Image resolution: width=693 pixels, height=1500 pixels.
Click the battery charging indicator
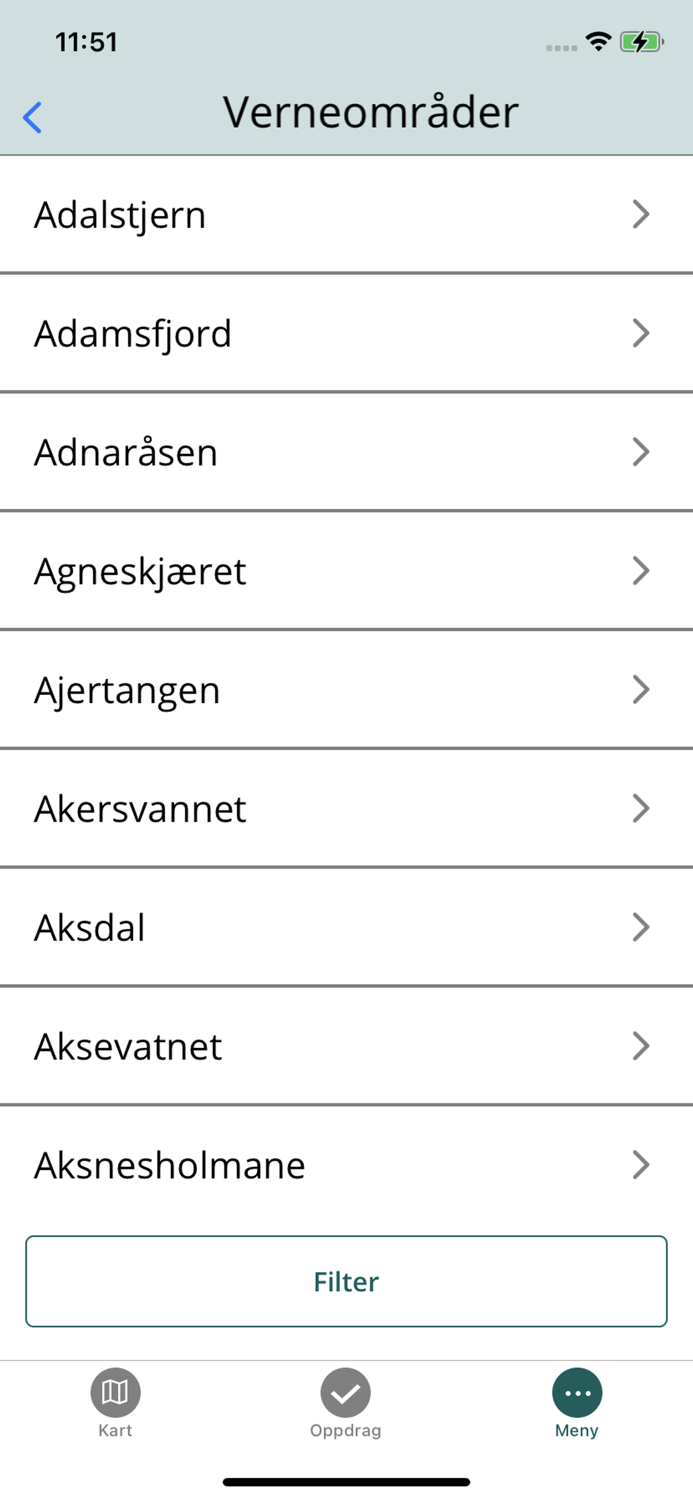[x=641, y=41]
